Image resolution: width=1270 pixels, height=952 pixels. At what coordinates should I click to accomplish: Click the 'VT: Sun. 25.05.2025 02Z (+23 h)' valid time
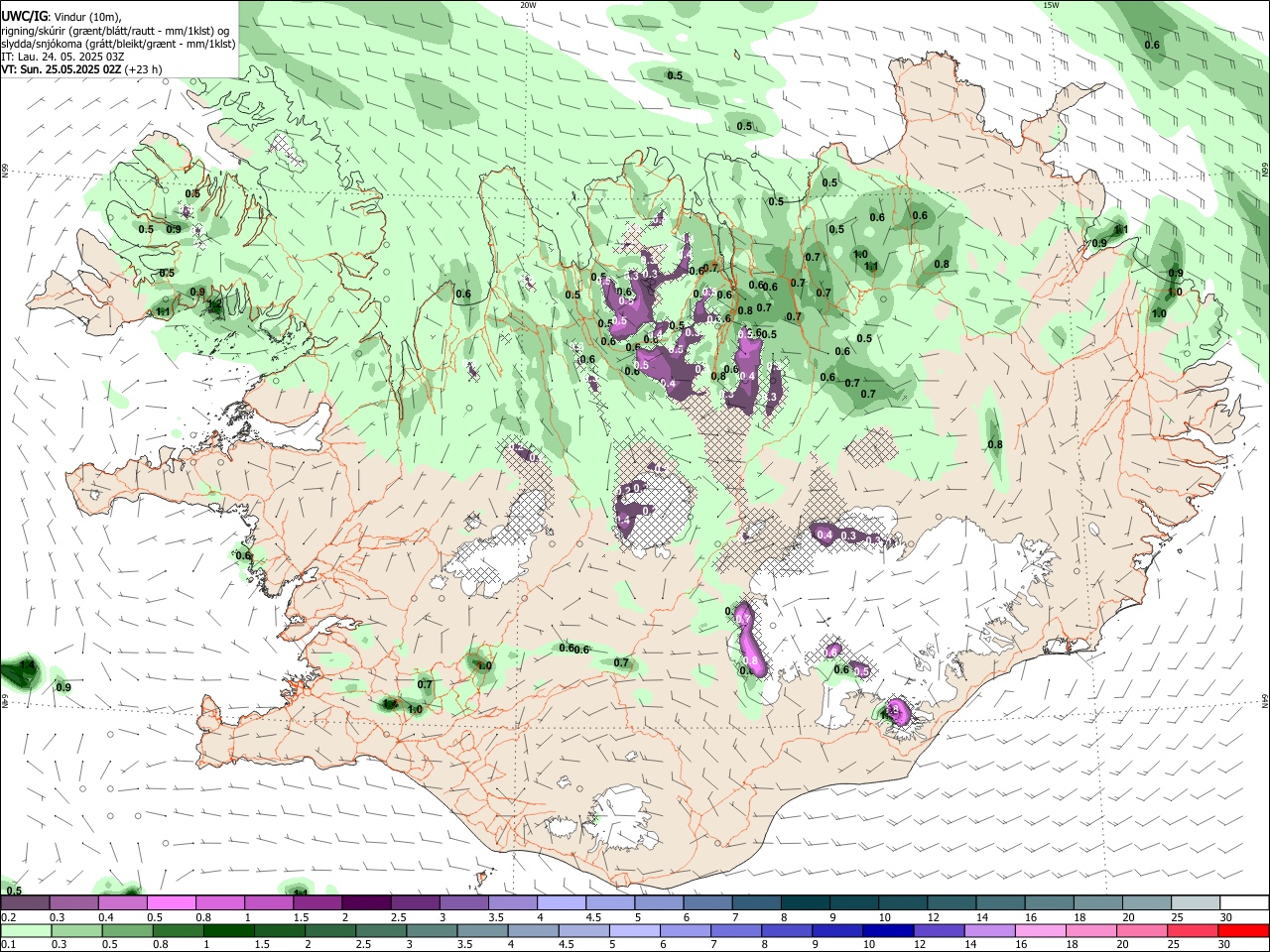(81, 69)
